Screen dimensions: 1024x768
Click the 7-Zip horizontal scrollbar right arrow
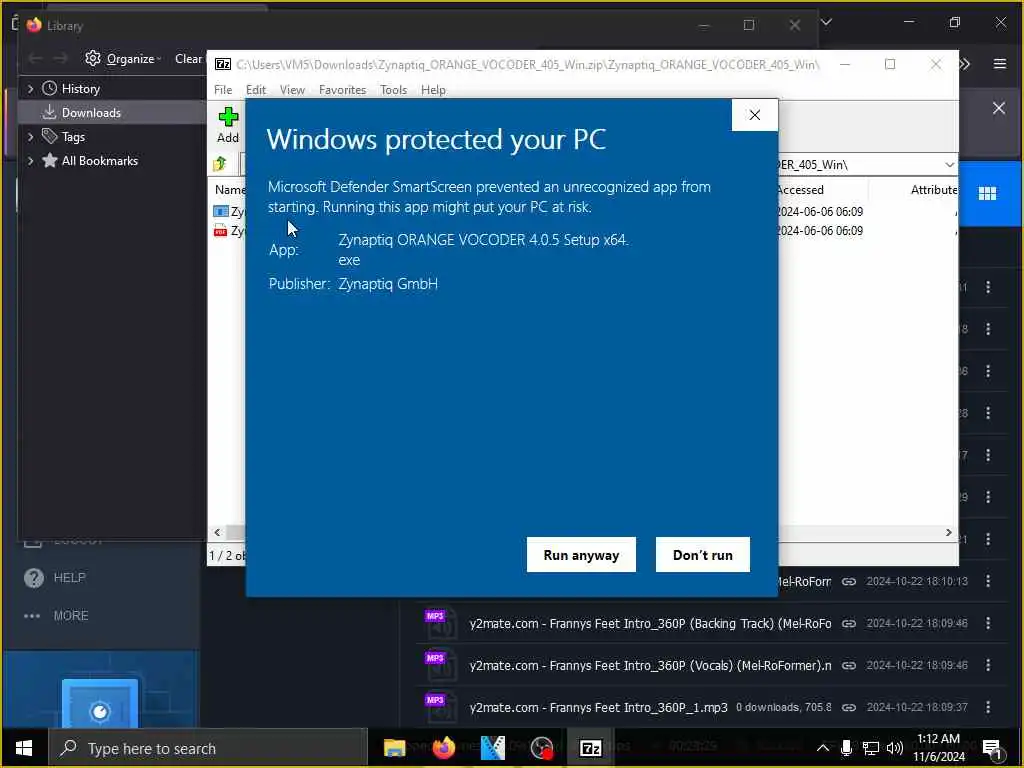pyautogui.click(x=949, y=532)
